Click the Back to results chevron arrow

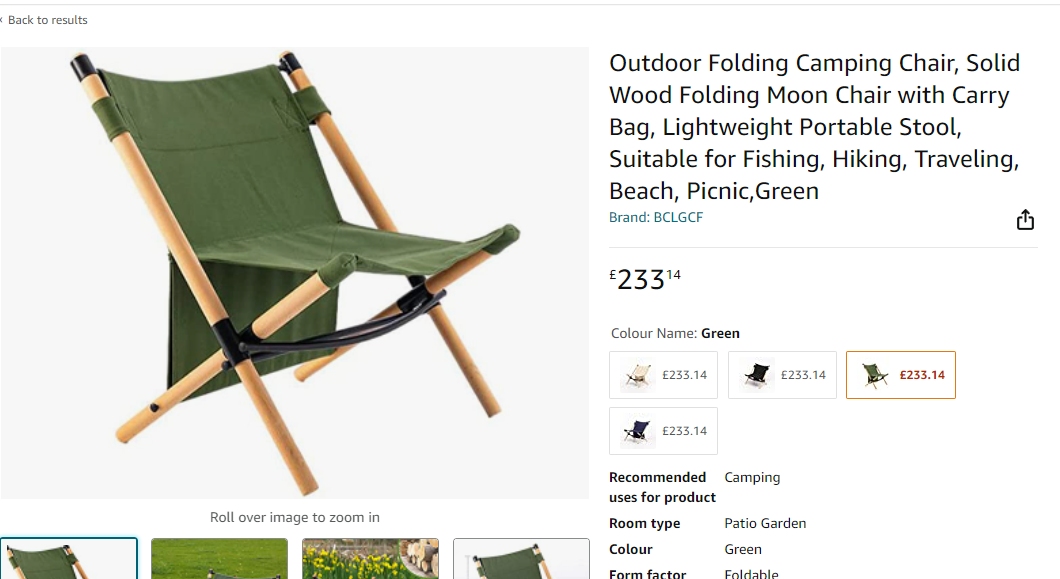(2, 20)
